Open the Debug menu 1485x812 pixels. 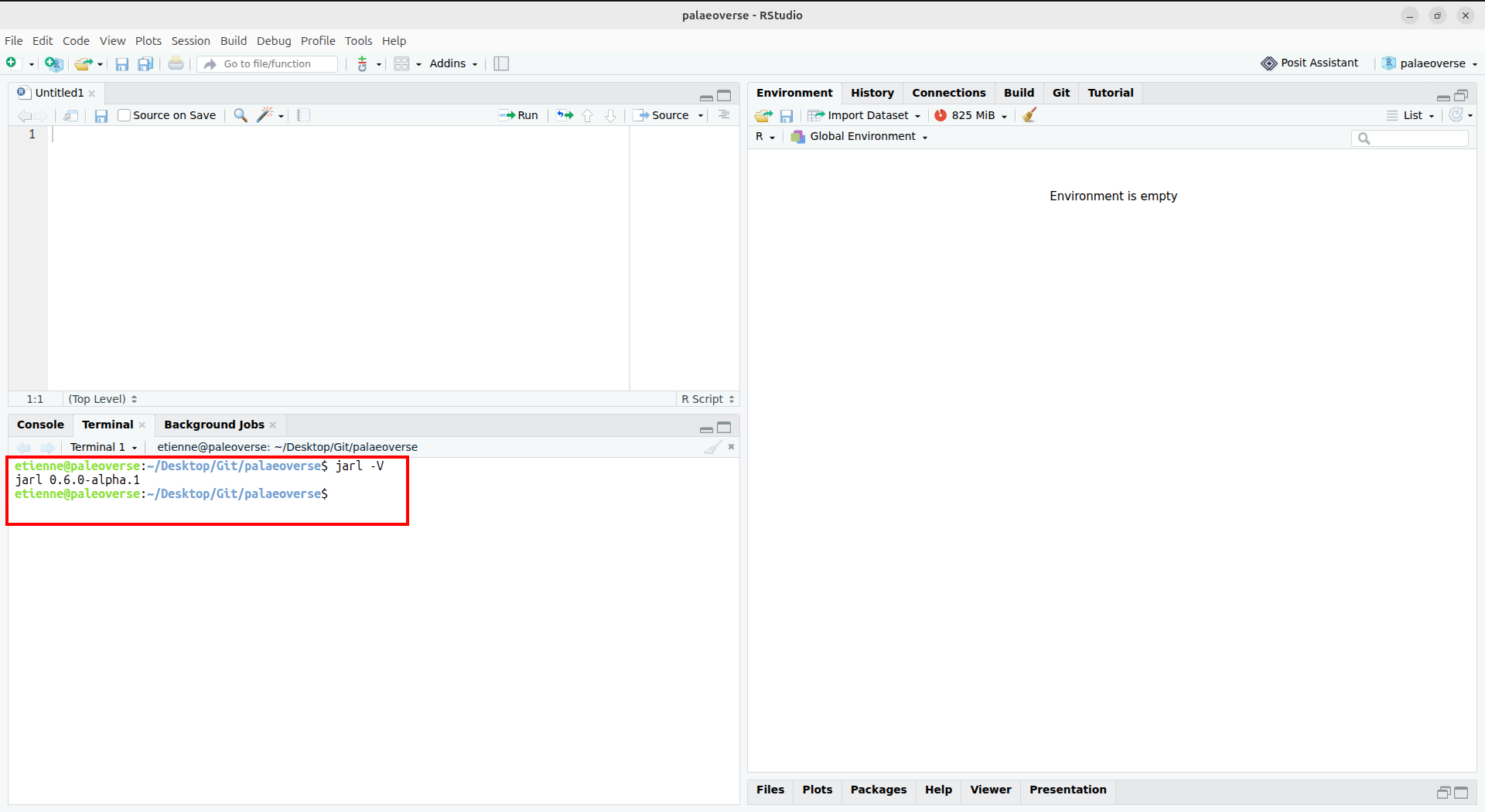point(274,41)
